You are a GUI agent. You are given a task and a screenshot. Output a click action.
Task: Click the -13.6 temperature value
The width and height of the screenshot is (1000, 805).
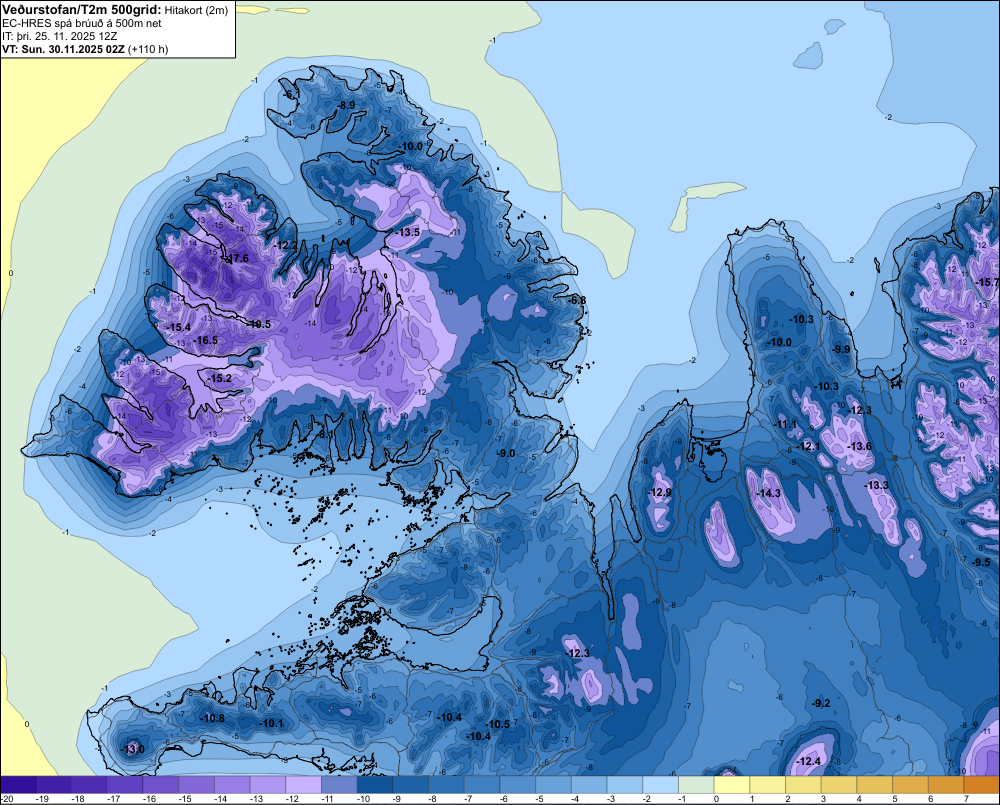click(x=860, y=447)
